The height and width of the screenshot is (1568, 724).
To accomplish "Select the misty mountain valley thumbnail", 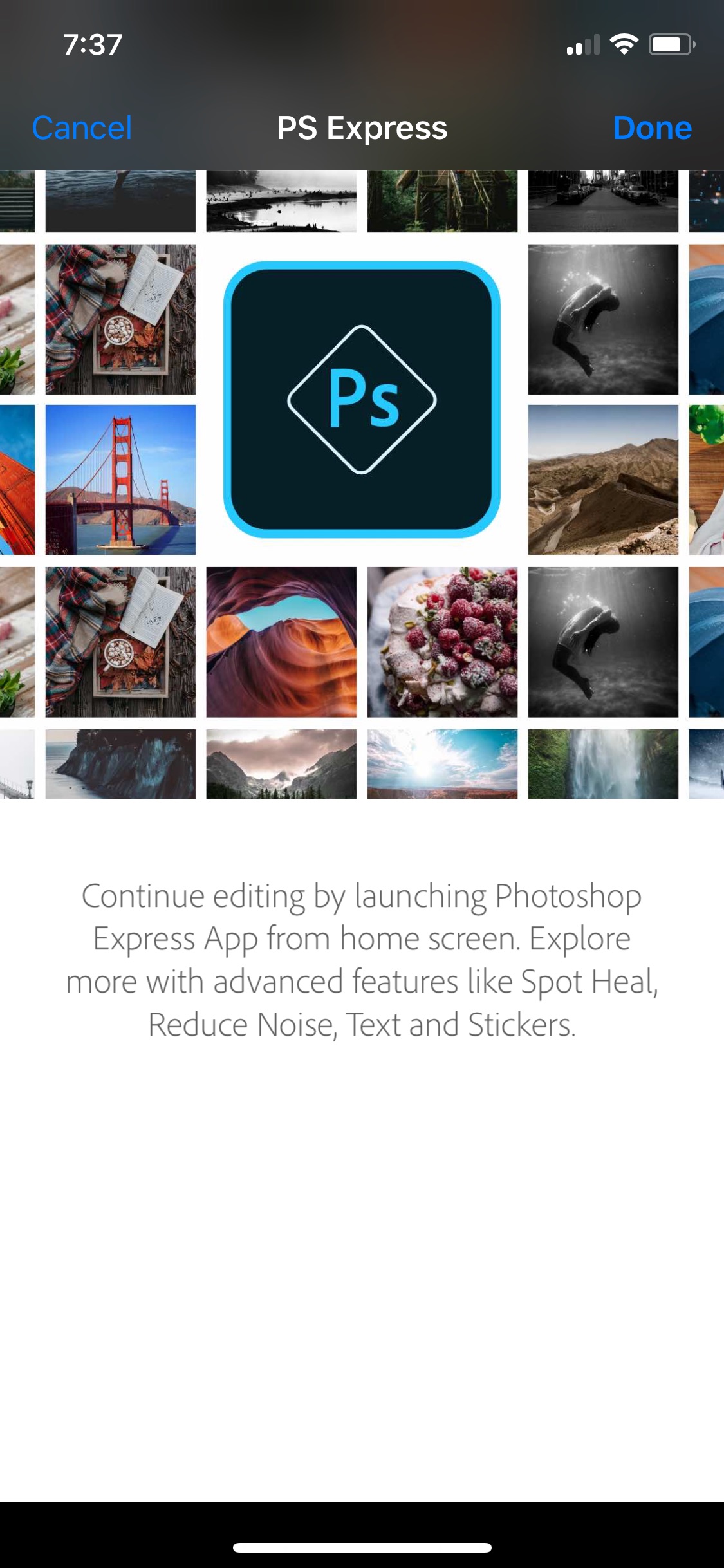I will click(x=281, y=763).
